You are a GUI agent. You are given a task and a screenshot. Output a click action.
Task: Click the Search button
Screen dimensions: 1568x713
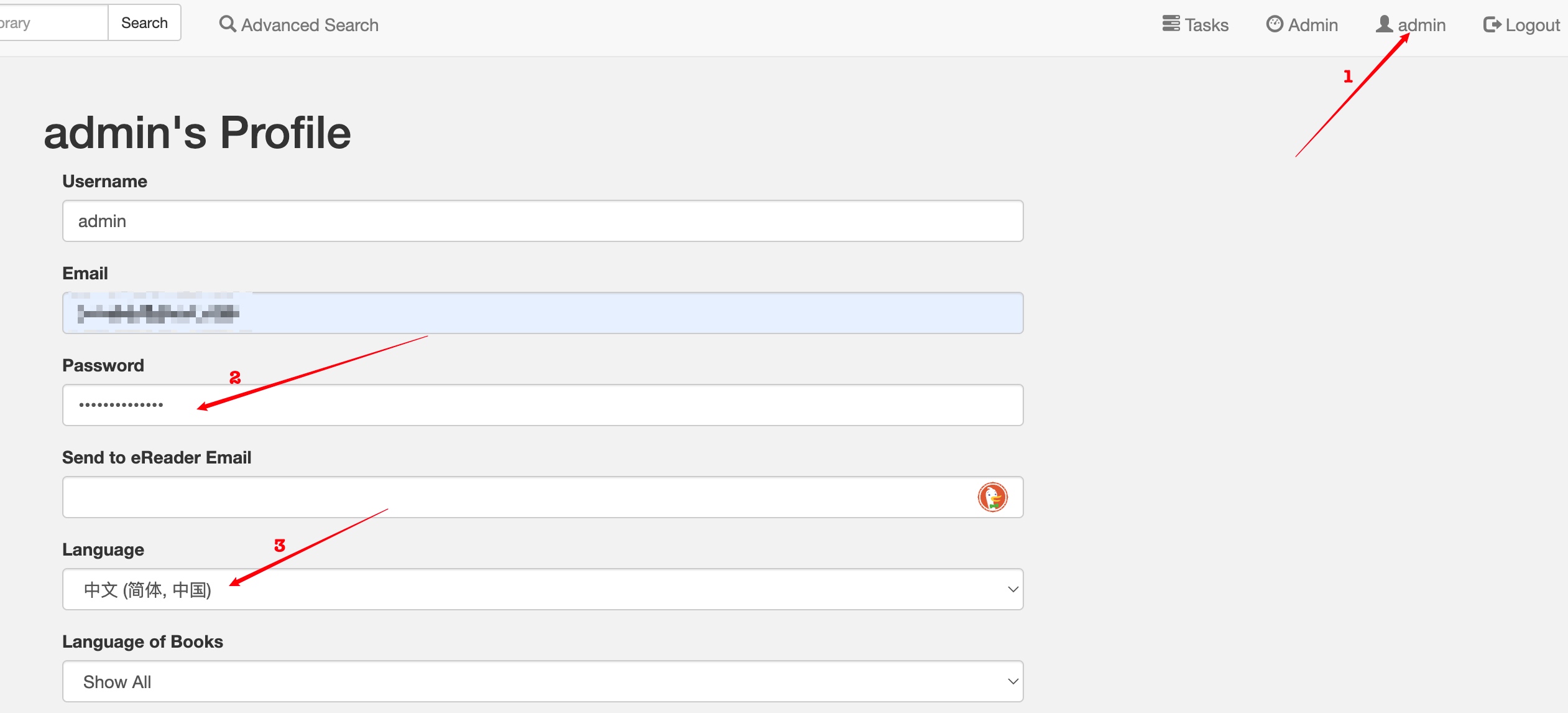click(x=144, y=23)
